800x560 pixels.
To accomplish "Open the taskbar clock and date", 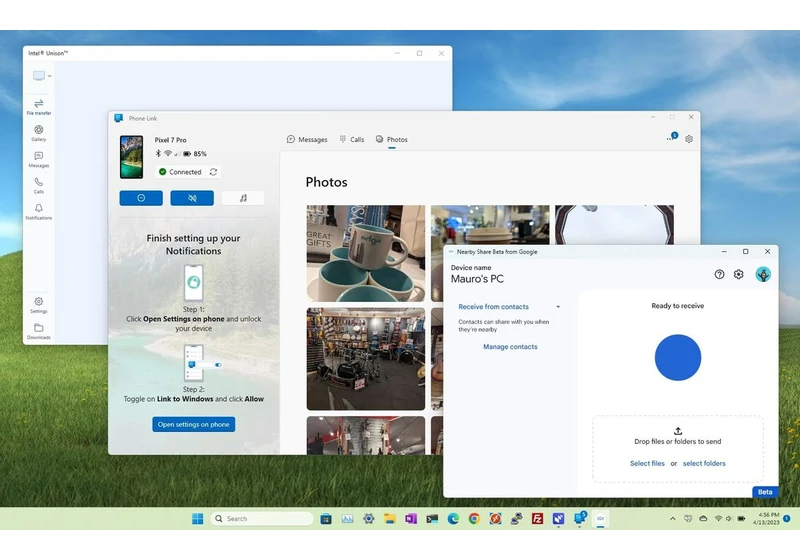I will (766, 519).
